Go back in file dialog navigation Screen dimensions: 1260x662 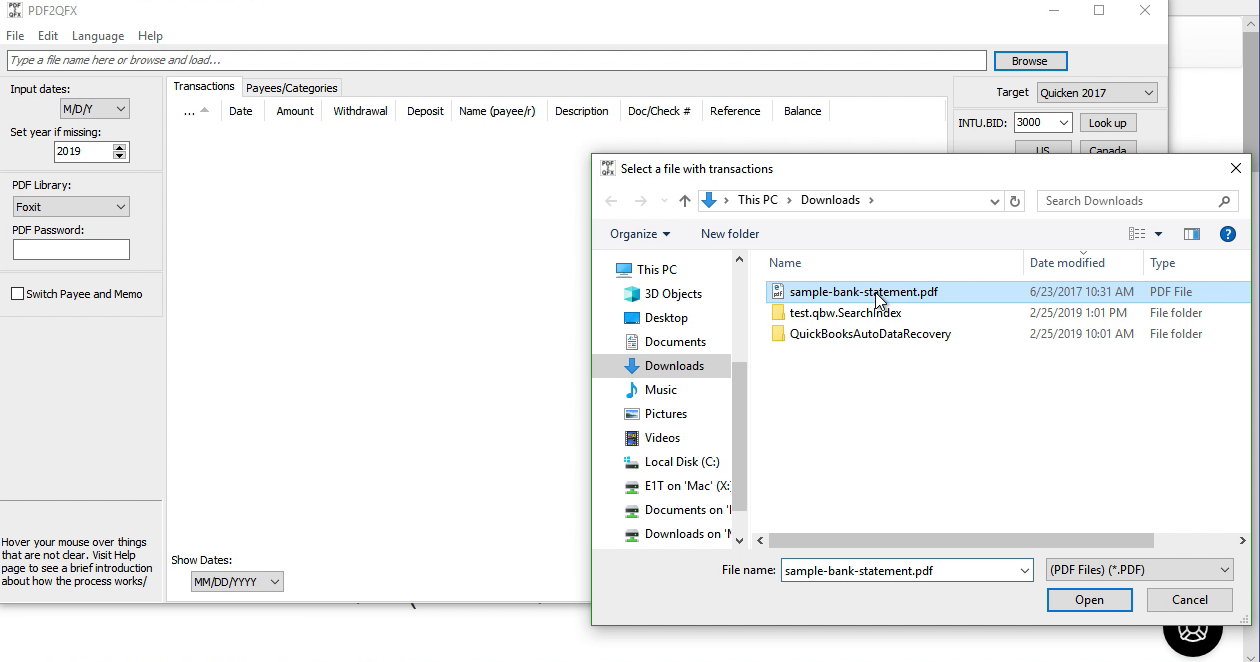(611, 201)
